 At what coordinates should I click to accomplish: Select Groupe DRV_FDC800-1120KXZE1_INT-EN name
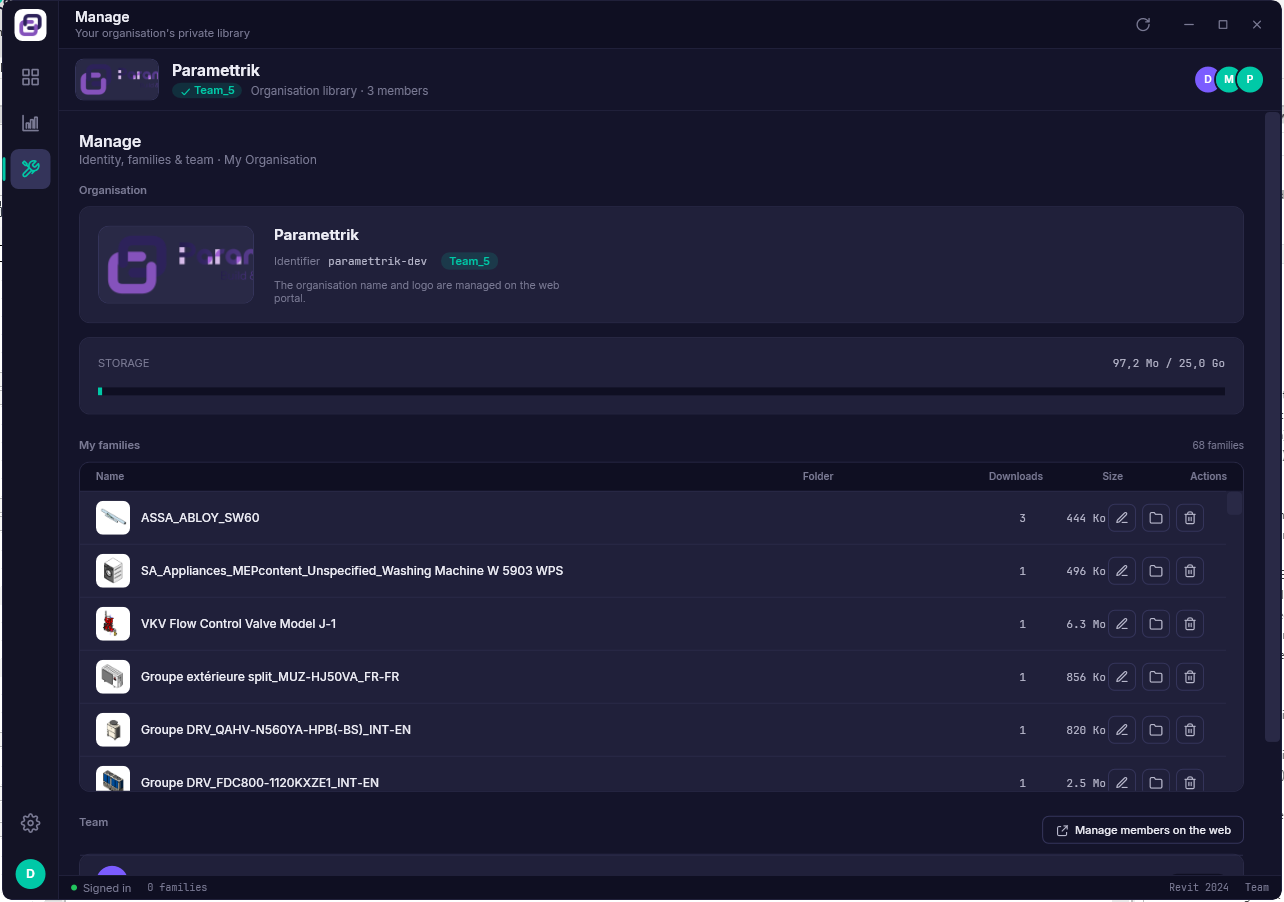260,783
